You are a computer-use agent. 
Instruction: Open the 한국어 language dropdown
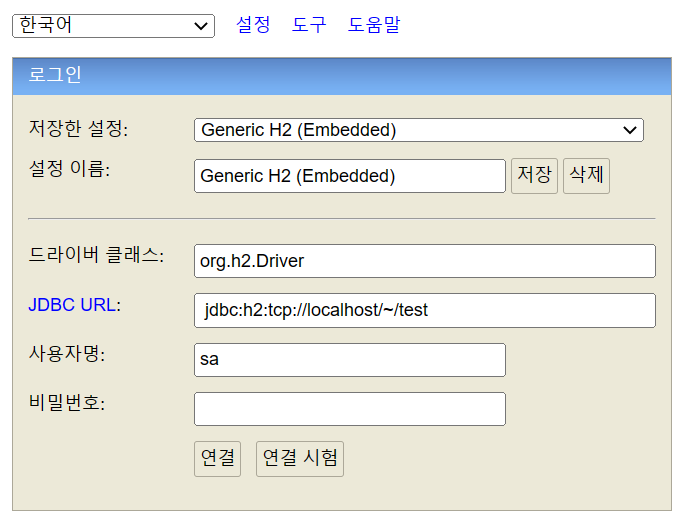113,26
